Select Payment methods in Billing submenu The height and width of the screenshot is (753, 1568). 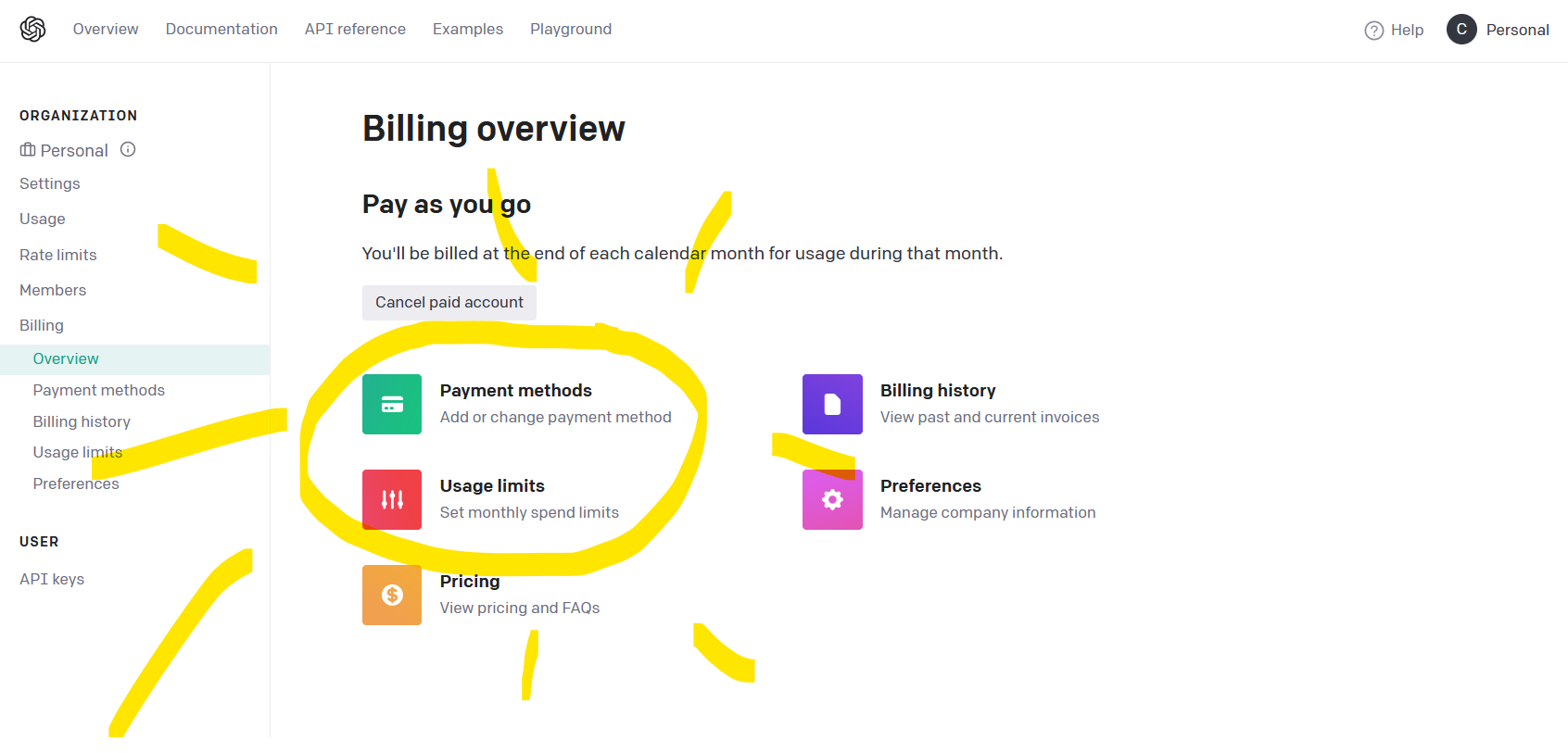click(x=99, y=390)
